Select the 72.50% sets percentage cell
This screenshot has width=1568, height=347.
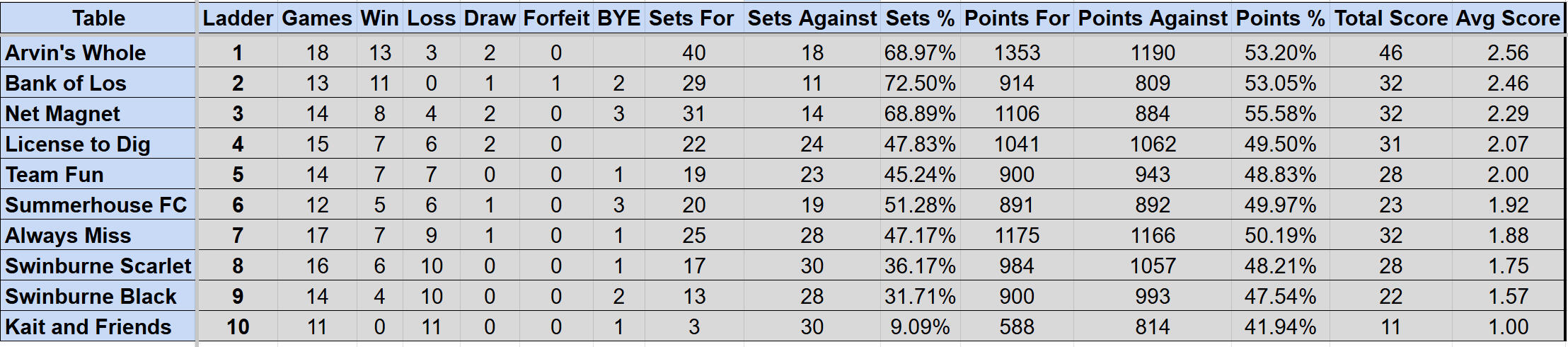pyautogui.click(x=920, y=83)
